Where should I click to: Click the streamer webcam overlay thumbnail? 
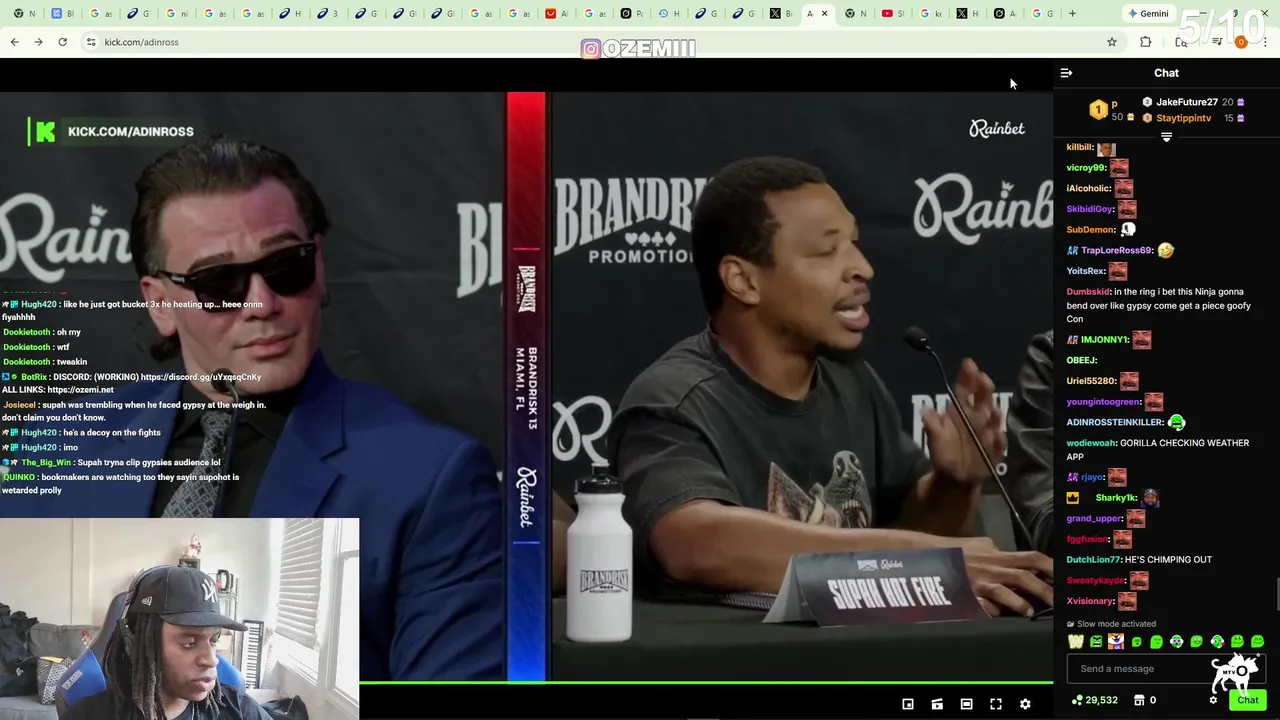(179, 618)
